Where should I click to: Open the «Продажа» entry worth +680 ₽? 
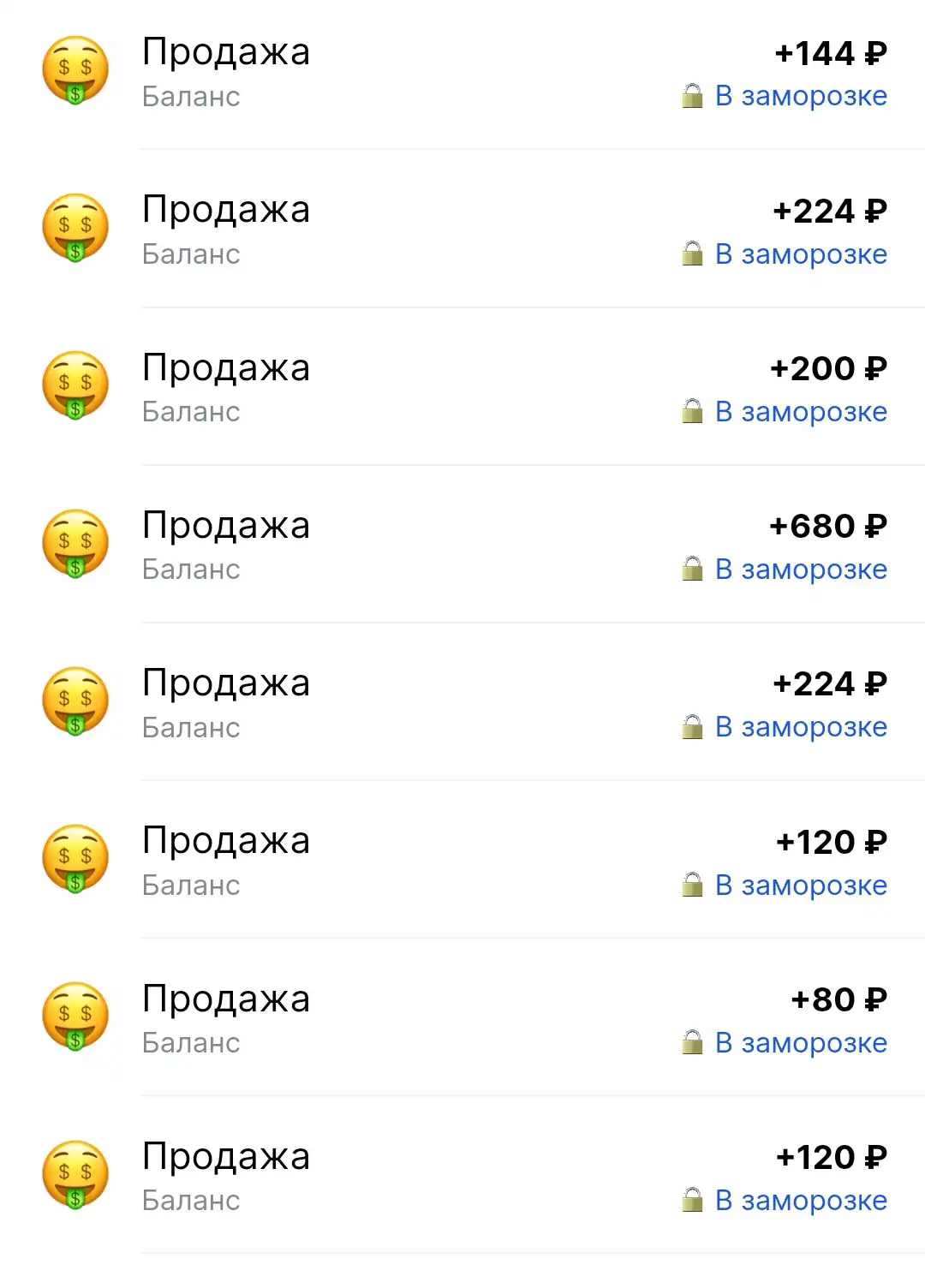[462, 545]
